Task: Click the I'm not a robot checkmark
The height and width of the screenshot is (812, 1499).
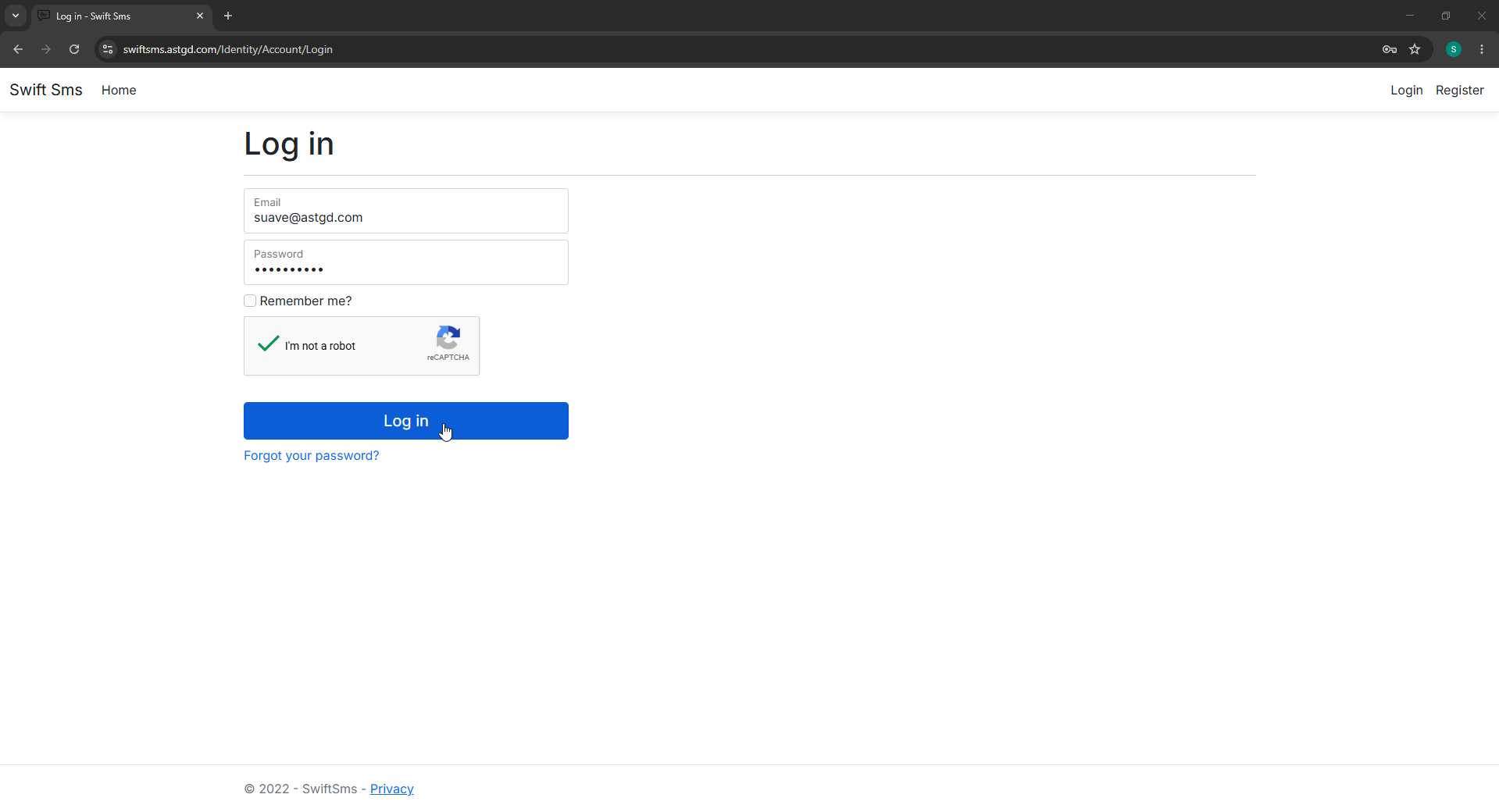Action: coord(268,344)
